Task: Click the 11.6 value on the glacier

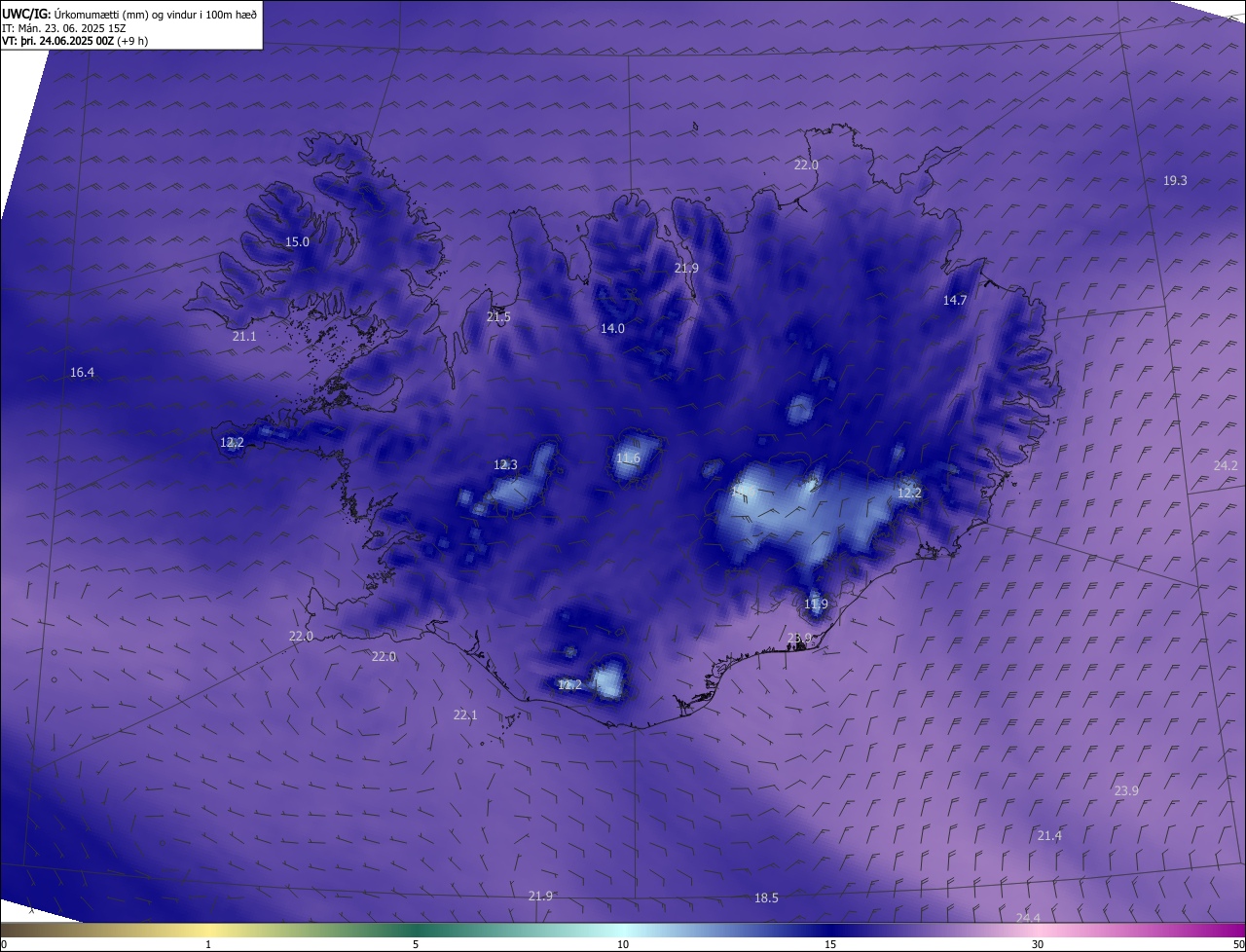Action: tap(628, 458)
